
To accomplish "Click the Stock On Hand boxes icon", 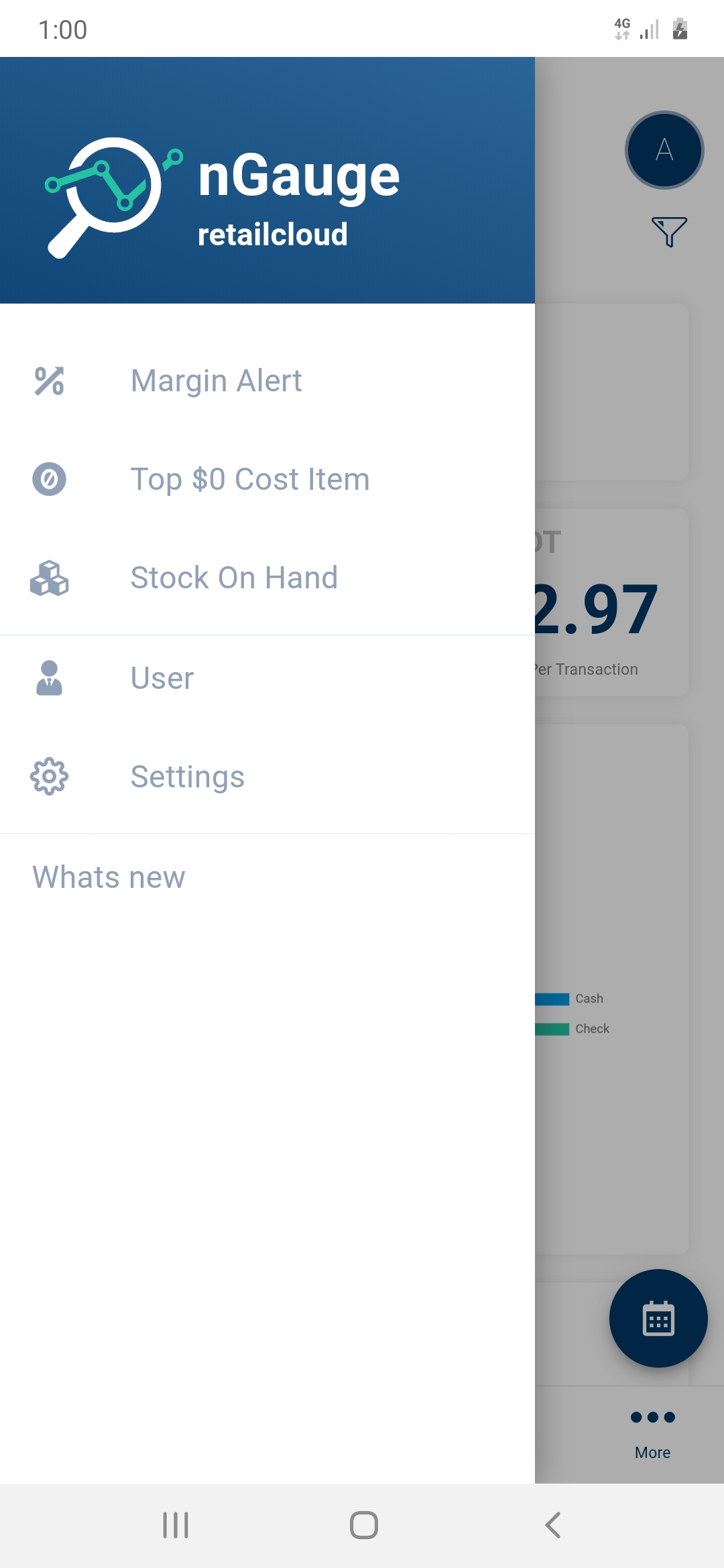I will click(49, 578).
